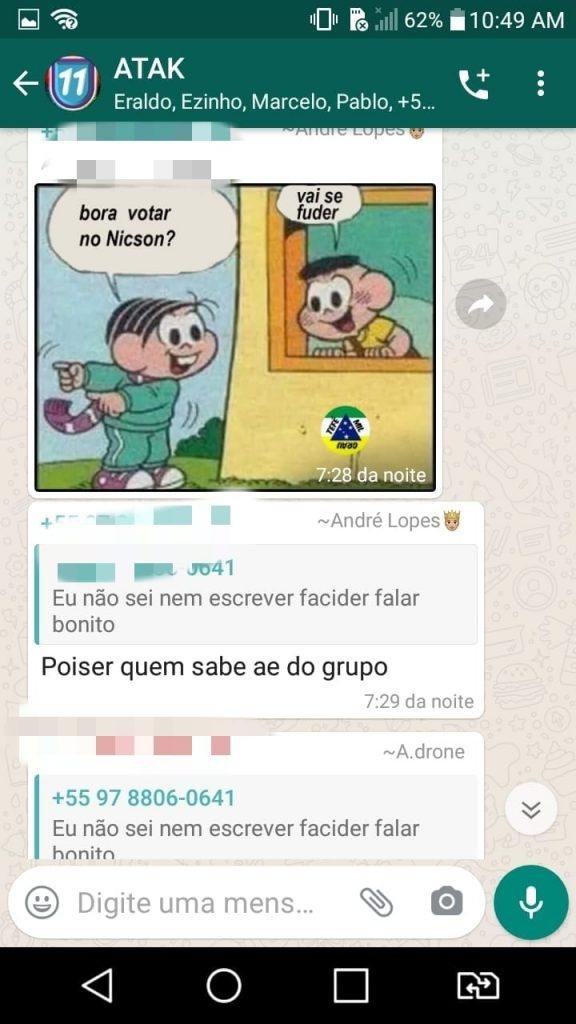Focus the 'Digite uma mens...' message field

point(196,904)
